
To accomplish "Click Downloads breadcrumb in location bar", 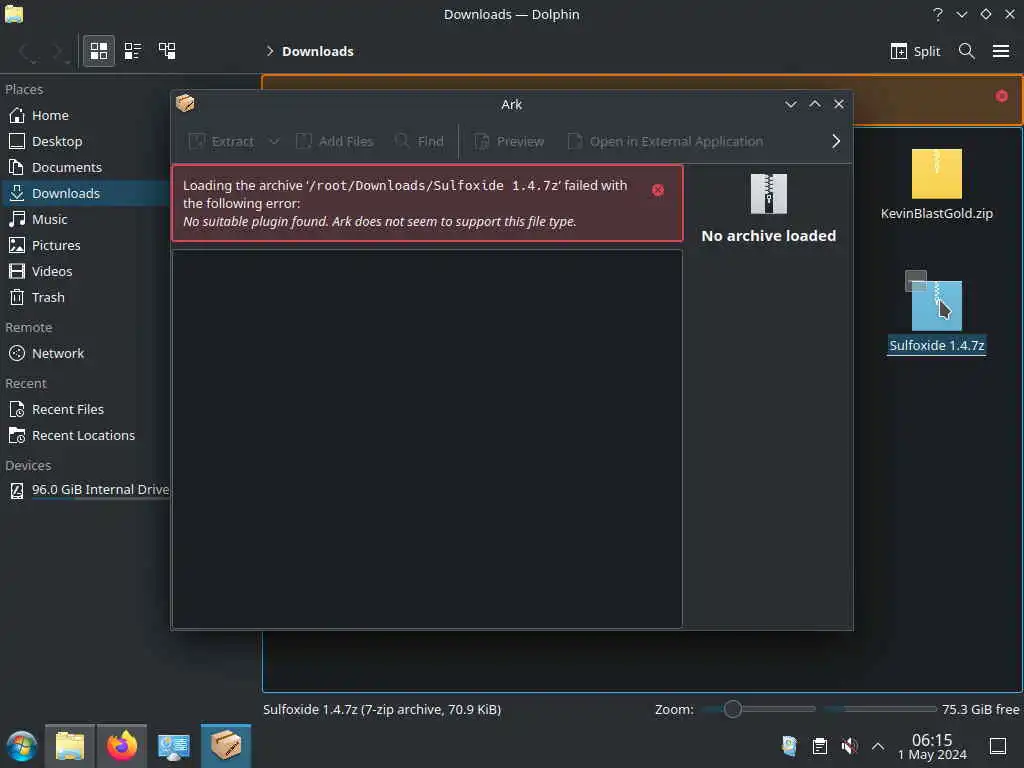I will click(x=318, y=51).
